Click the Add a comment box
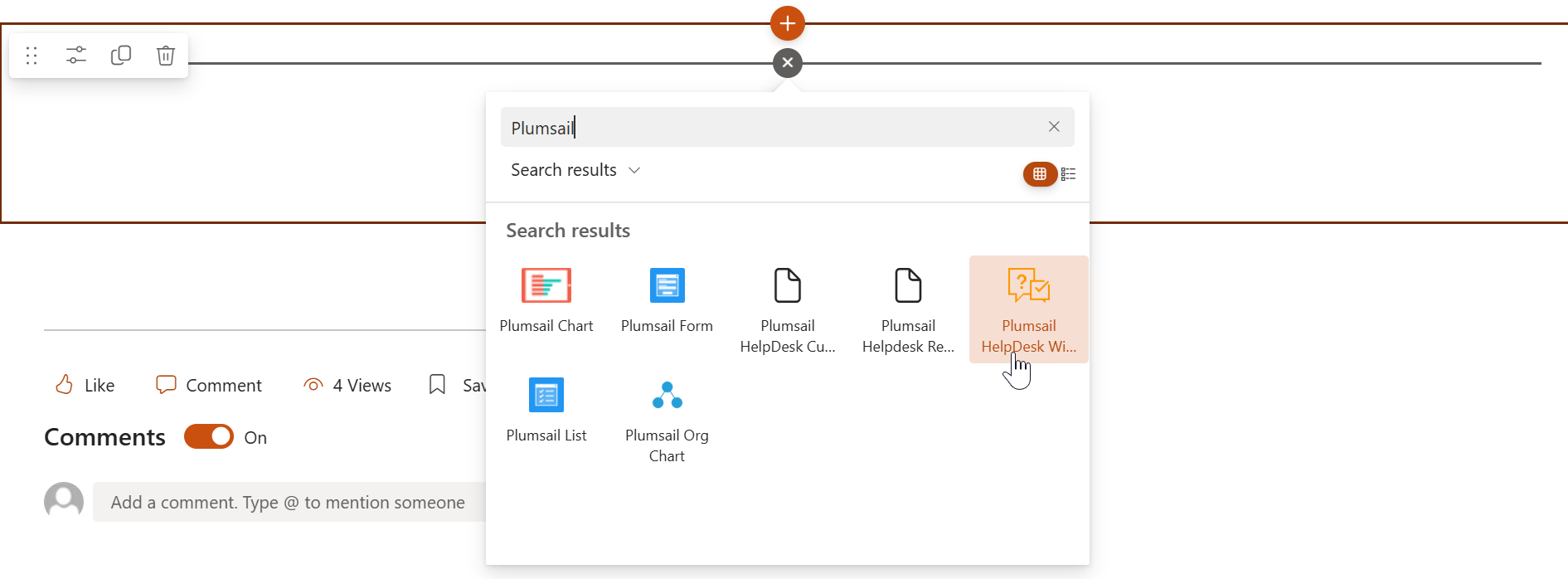The width and height of the screenshot is (1568, 579). point(289,502)
